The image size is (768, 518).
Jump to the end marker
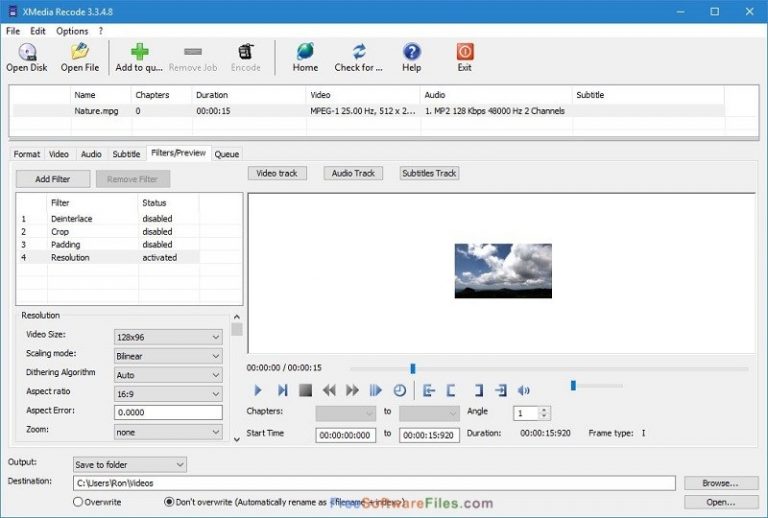501,390
